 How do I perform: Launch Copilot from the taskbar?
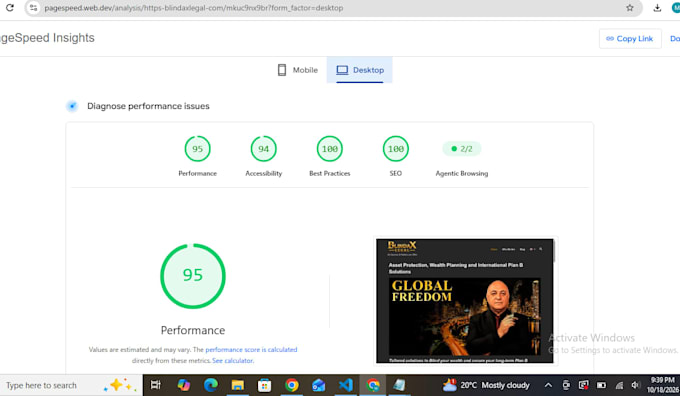(183, 385)
